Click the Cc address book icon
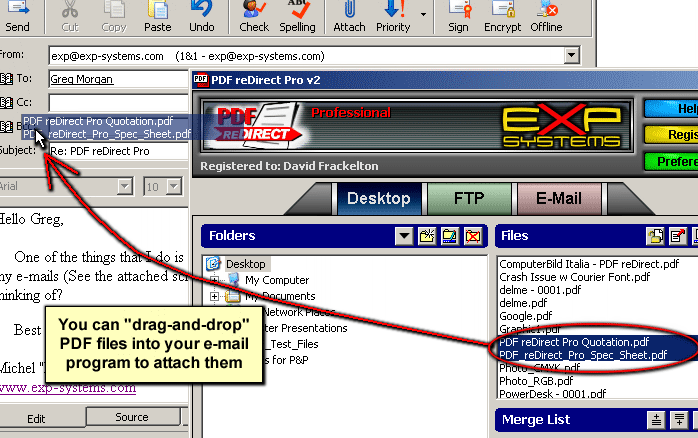Image resolution: width=698 pixels, height=438 pixels. [6, 103]
